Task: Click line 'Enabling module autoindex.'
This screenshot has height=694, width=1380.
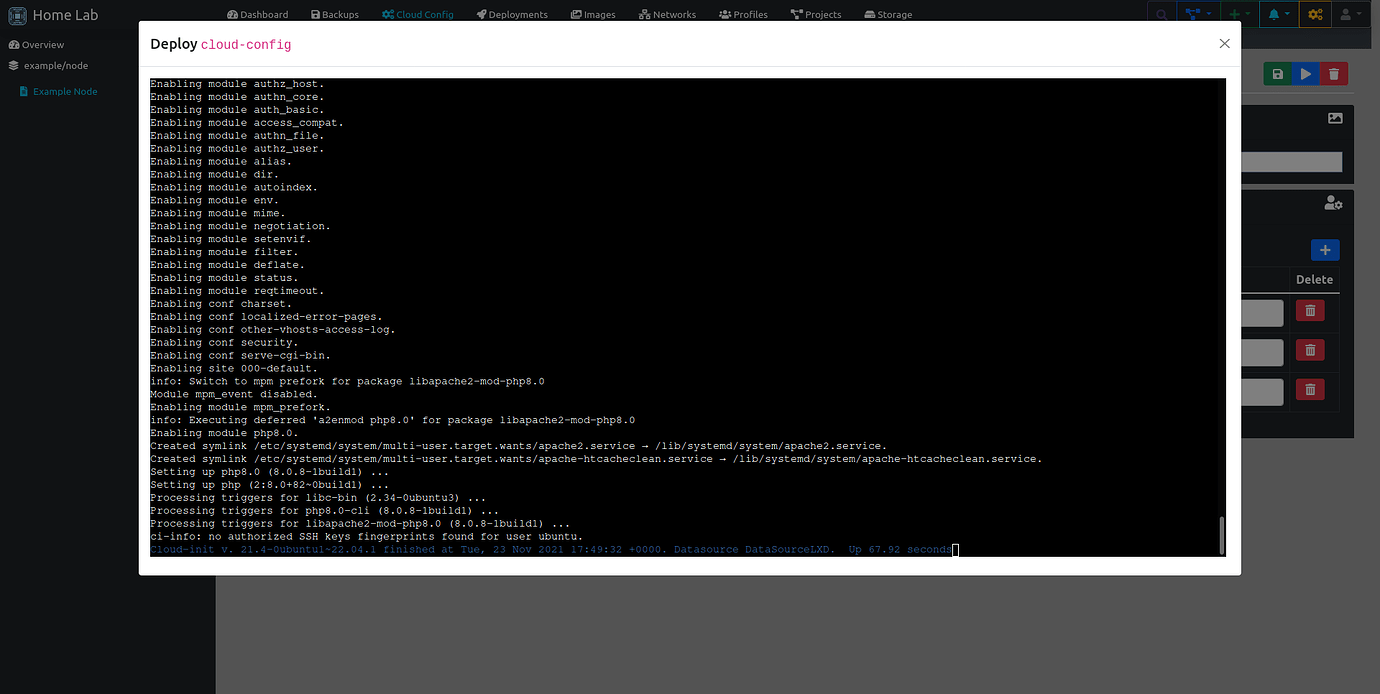Action: 234,187
